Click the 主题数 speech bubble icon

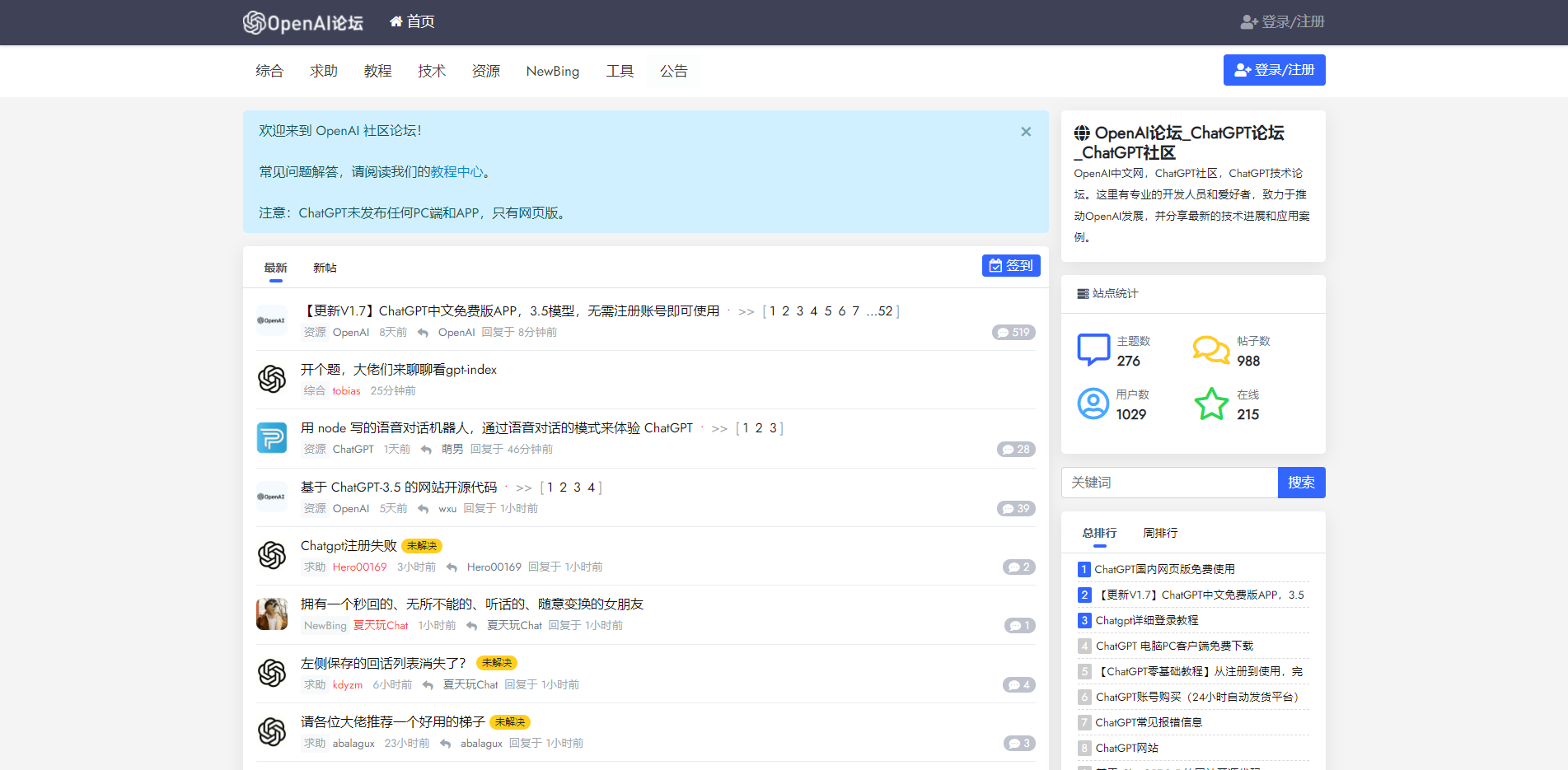(x=1093, y=350)
